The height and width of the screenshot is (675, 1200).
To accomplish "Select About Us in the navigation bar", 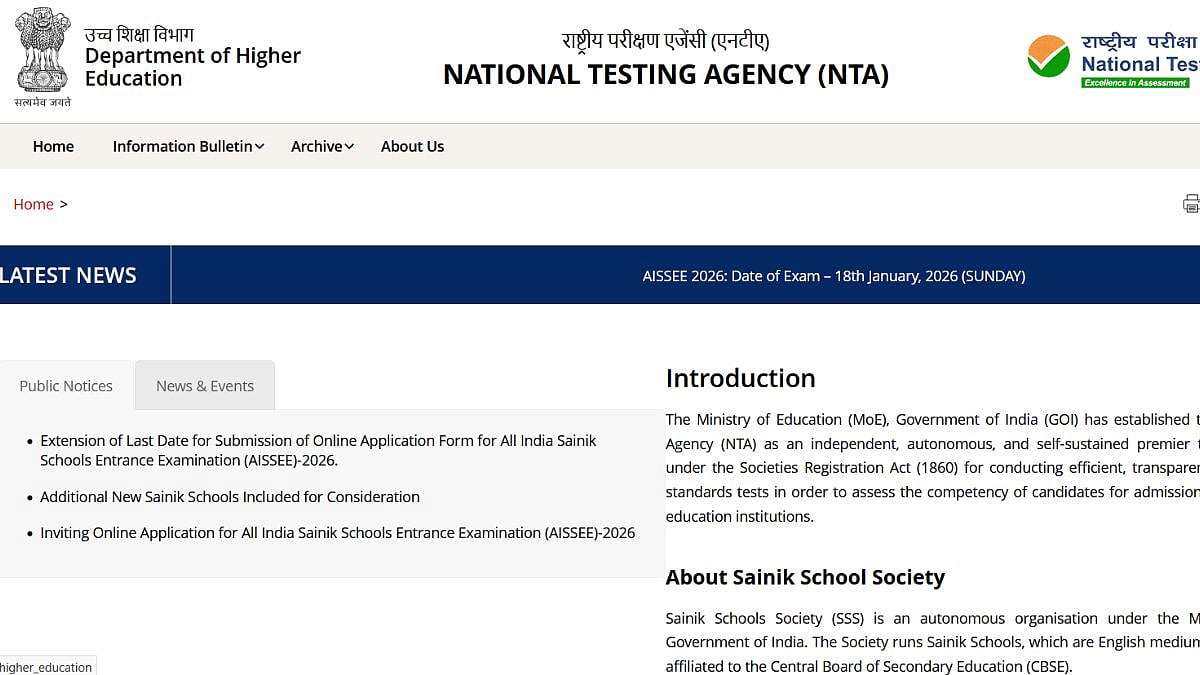I will [412, 146].
